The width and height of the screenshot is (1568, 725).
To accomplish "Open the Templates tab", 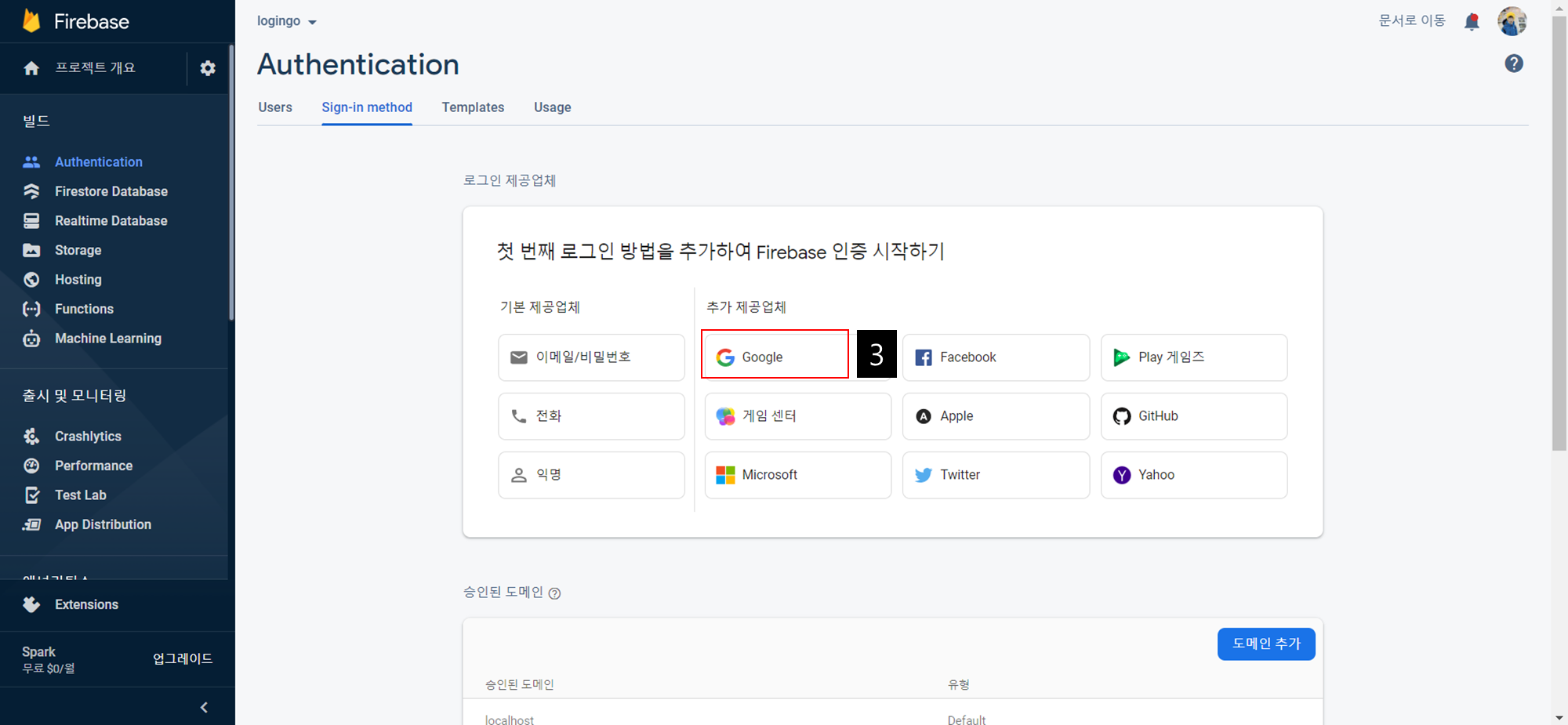I will coord(473,107).
